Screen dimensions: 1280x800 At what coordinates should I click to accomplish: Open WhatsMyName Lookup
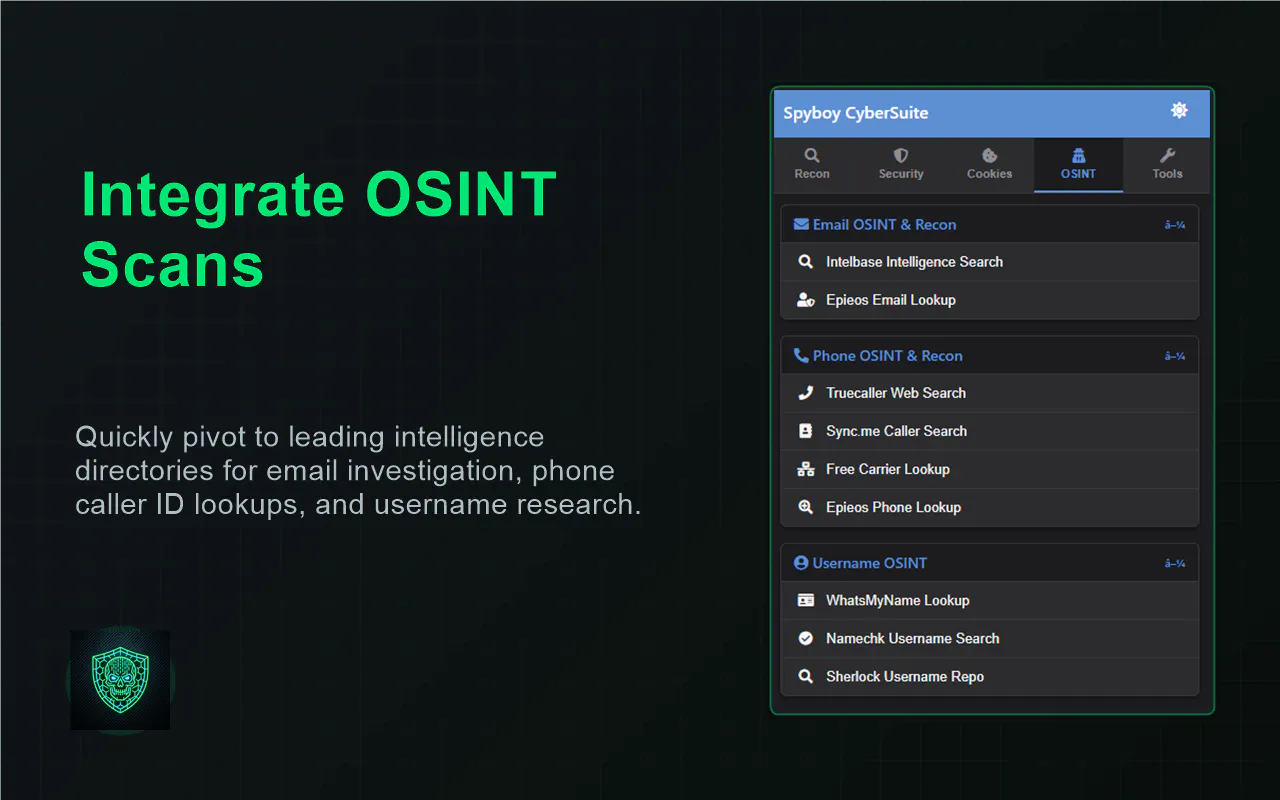989,600
